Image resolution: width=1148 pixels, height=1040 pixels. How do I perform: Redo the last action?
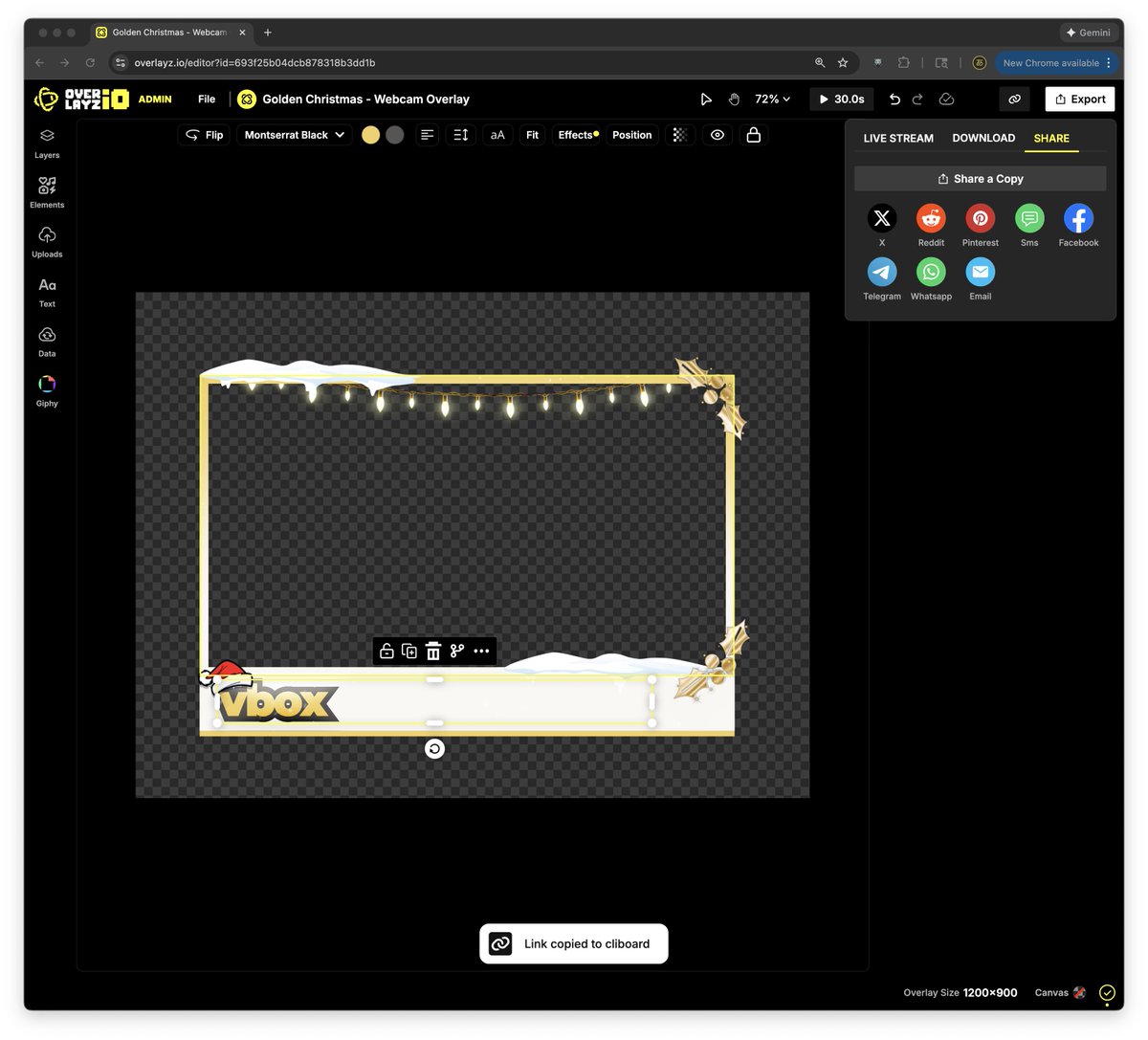(917, 100)
